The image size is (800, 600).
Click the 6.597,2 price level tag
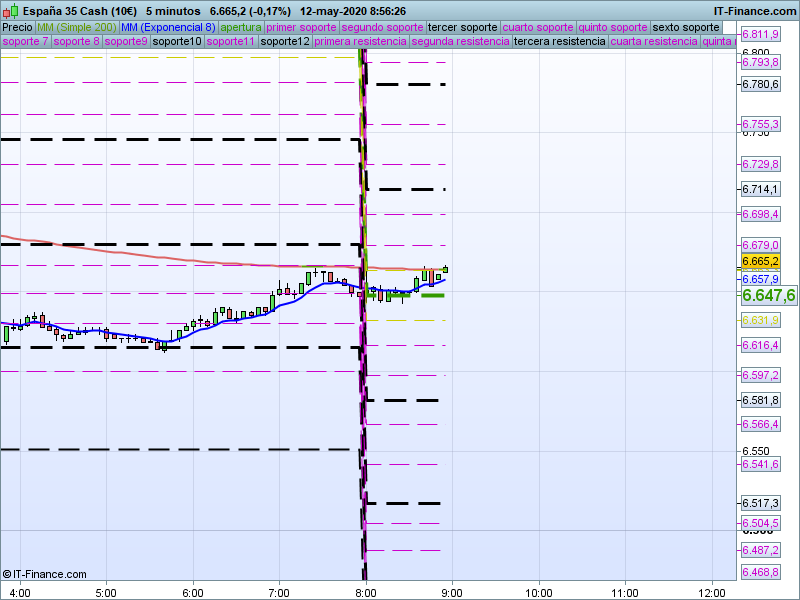[x=761, y=376]
